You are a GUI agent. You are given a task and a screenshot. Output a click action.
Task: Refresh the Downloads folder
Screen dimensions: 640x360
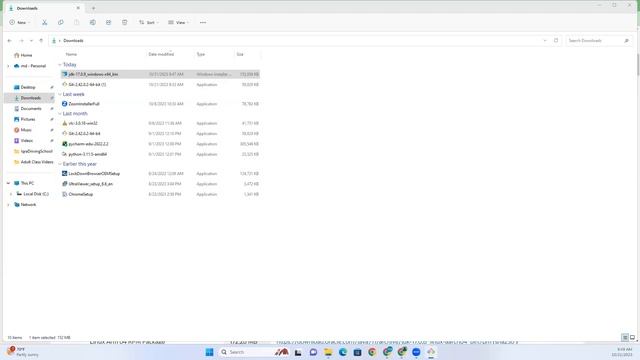pos(556,40)
